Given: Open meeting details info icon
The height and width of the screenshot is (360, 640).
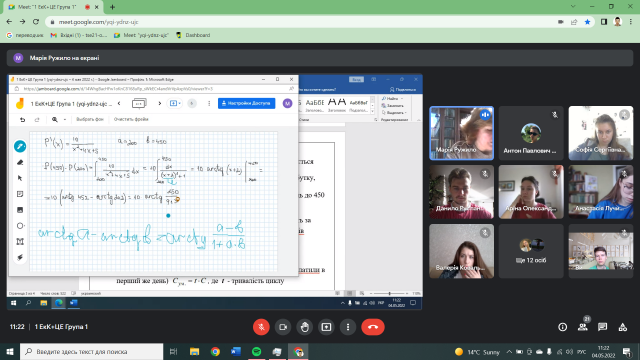Looking at the screenshot, I should pyautogui.click(x=562, y=327).
